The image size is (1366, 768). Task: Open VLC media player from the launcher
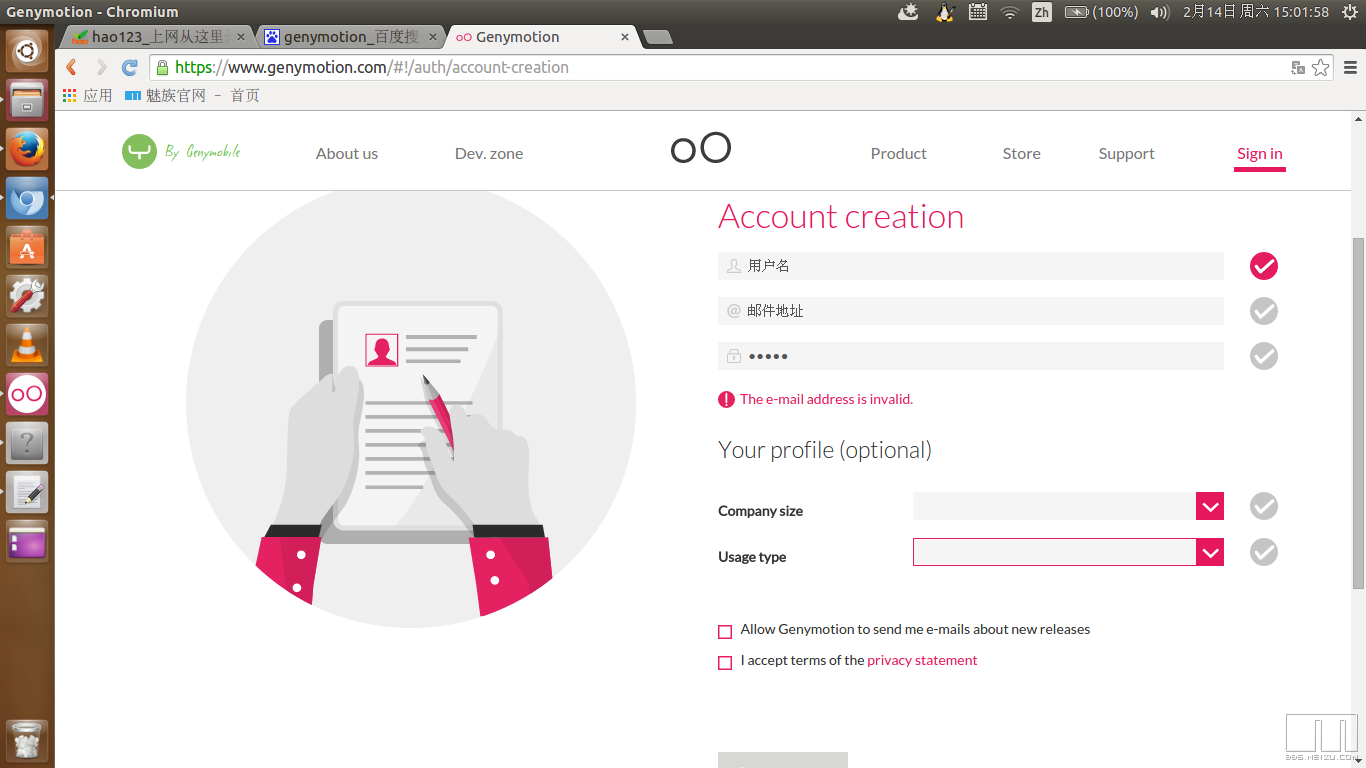tap(27, 345)
